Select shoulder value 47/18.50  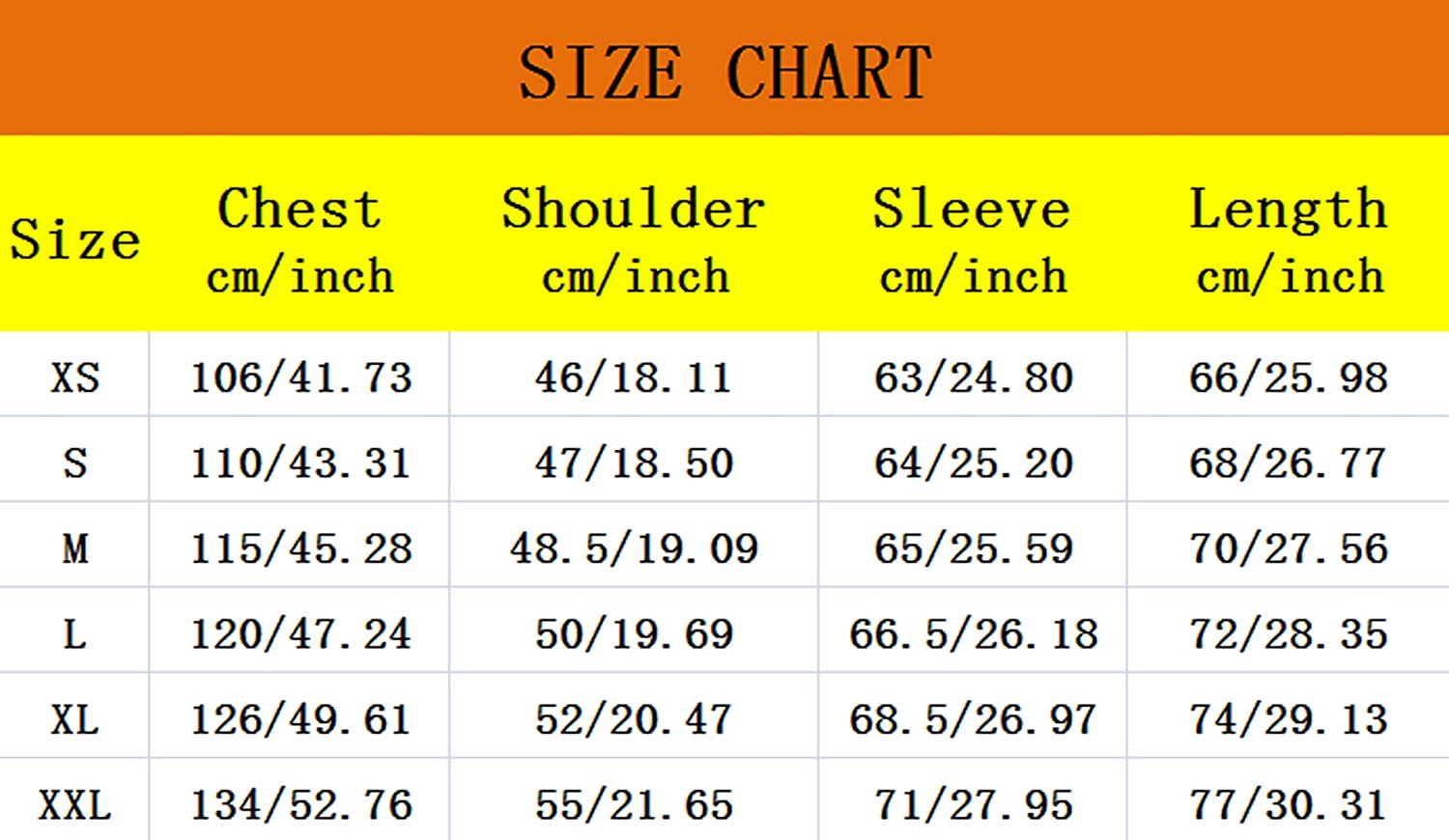634,462
